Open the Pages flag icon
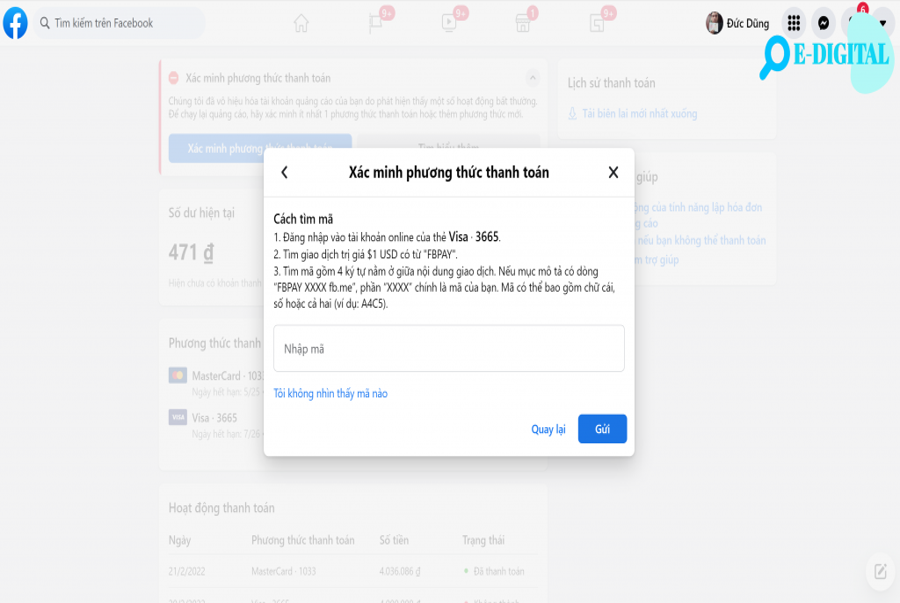 [375, 24]
